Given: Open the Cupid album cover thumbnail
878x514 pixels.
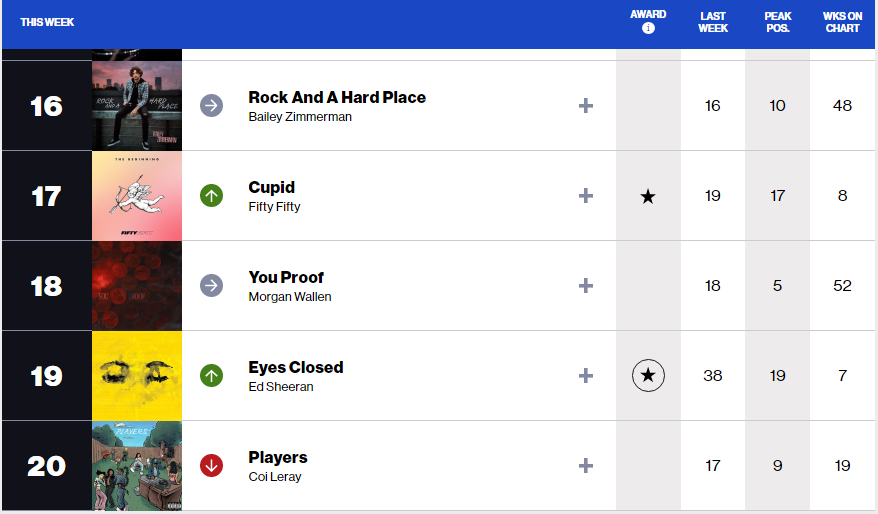Looking at the screenshot, I should [x=137, y=196].
